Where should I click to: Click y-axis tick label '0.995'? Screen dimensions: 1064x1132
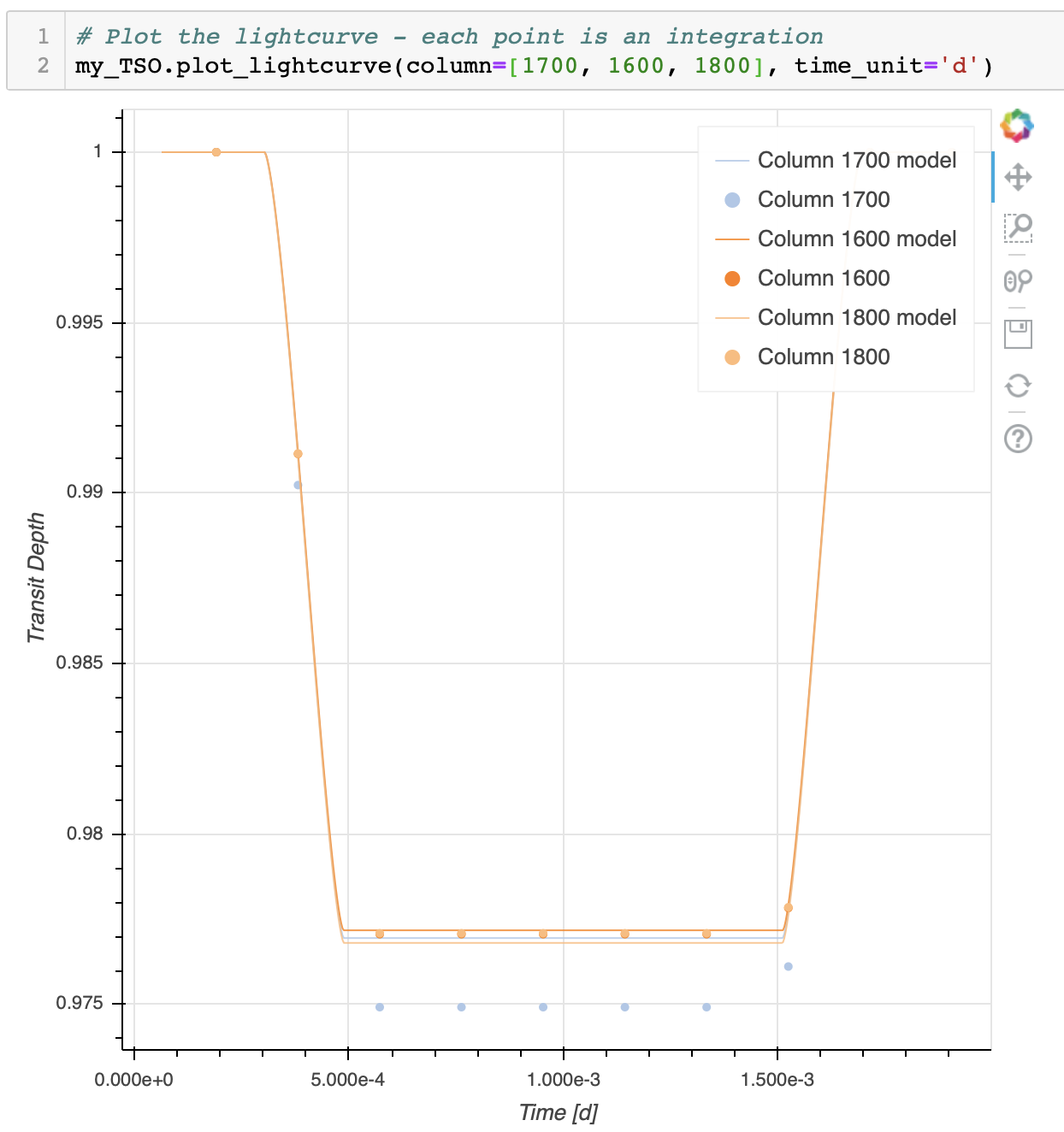click(x=79, y=323)
